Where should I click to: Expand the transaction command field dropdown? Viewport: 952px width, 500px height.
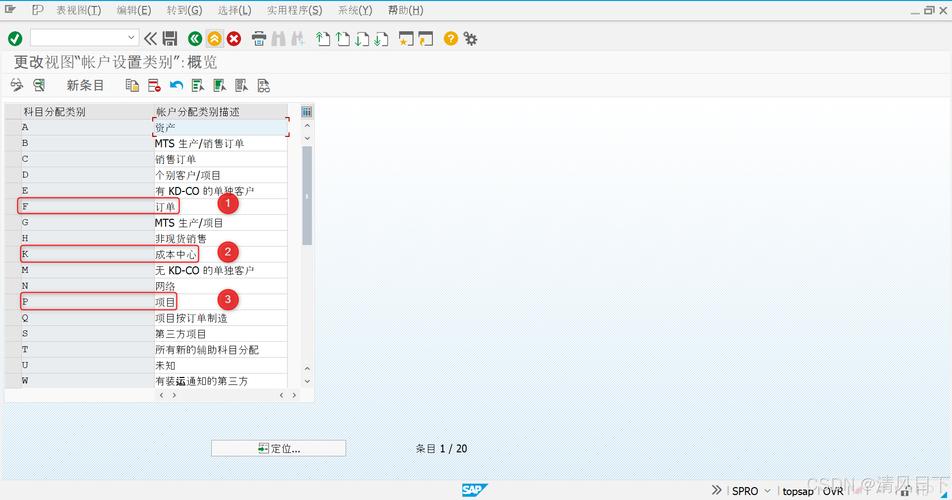[x=131, y=38]
